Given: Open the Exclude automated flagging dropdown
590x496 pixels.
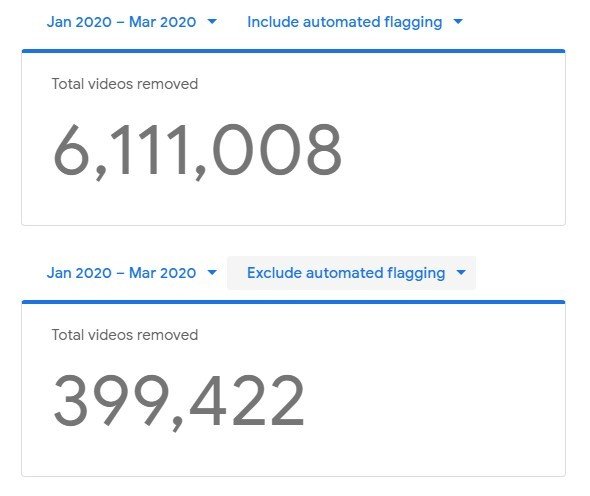Looking at the screenshot, I should [x=351, y=273].
